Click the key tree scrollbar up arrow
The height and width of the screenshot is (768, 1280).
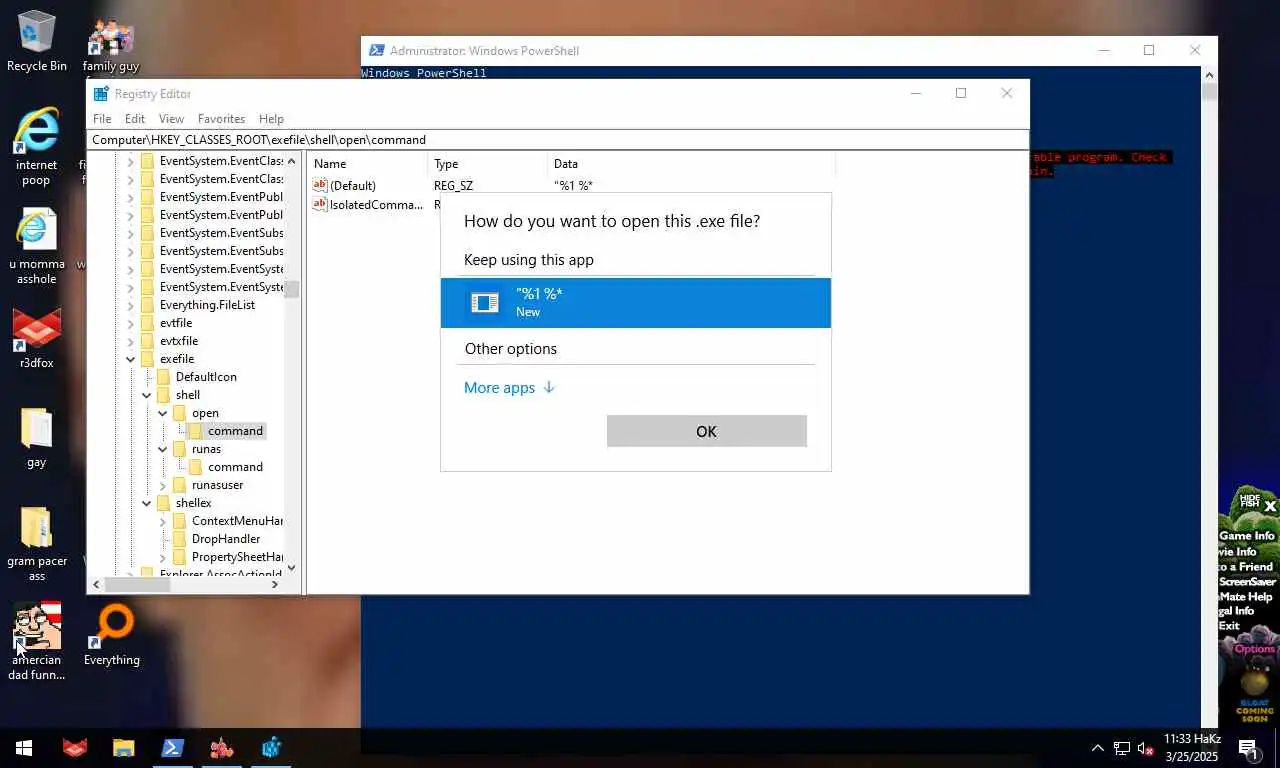click(x=292, y=161)
